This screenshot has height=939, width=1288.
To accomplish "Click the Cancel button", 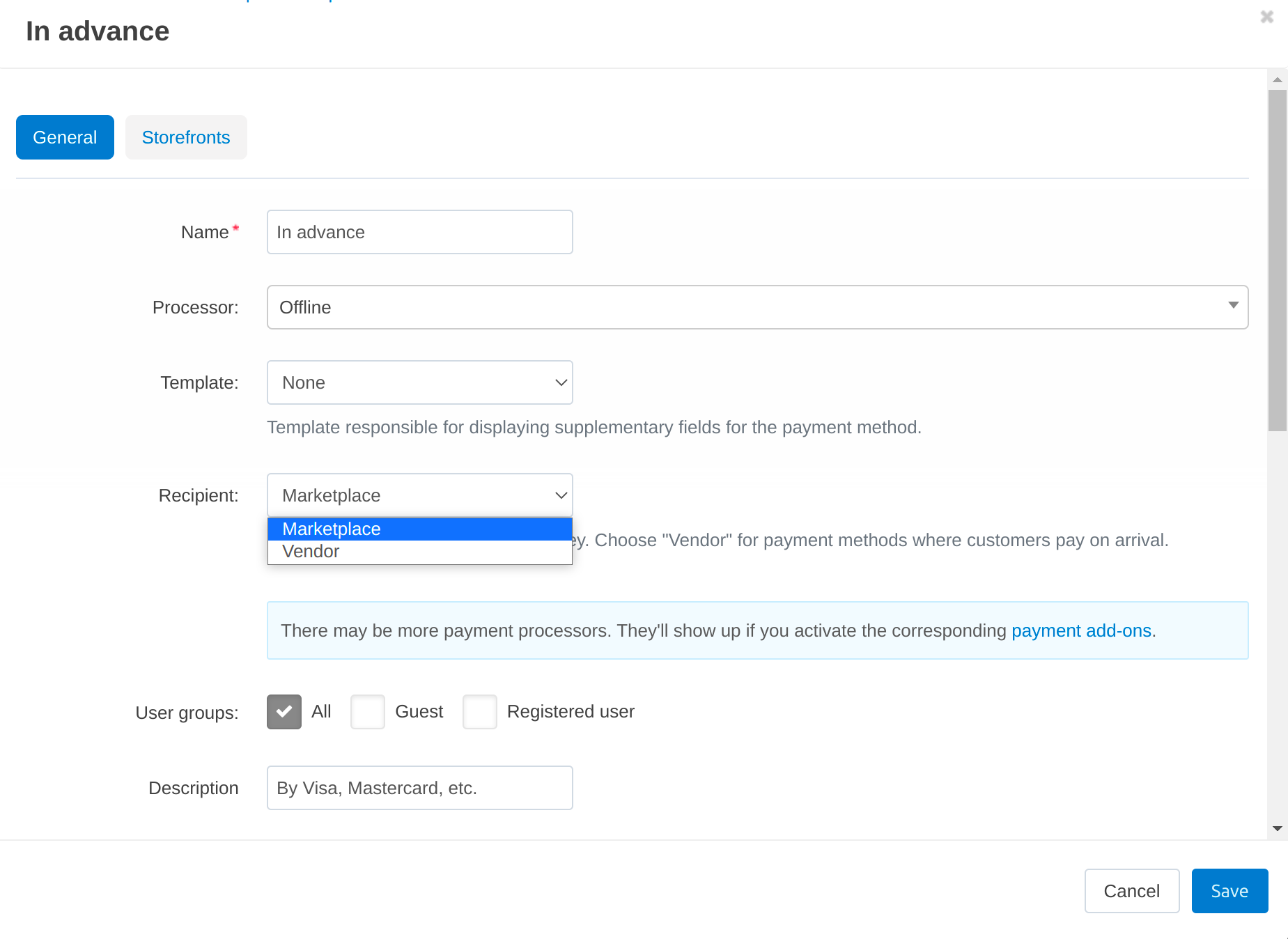I will point(1132,891).
